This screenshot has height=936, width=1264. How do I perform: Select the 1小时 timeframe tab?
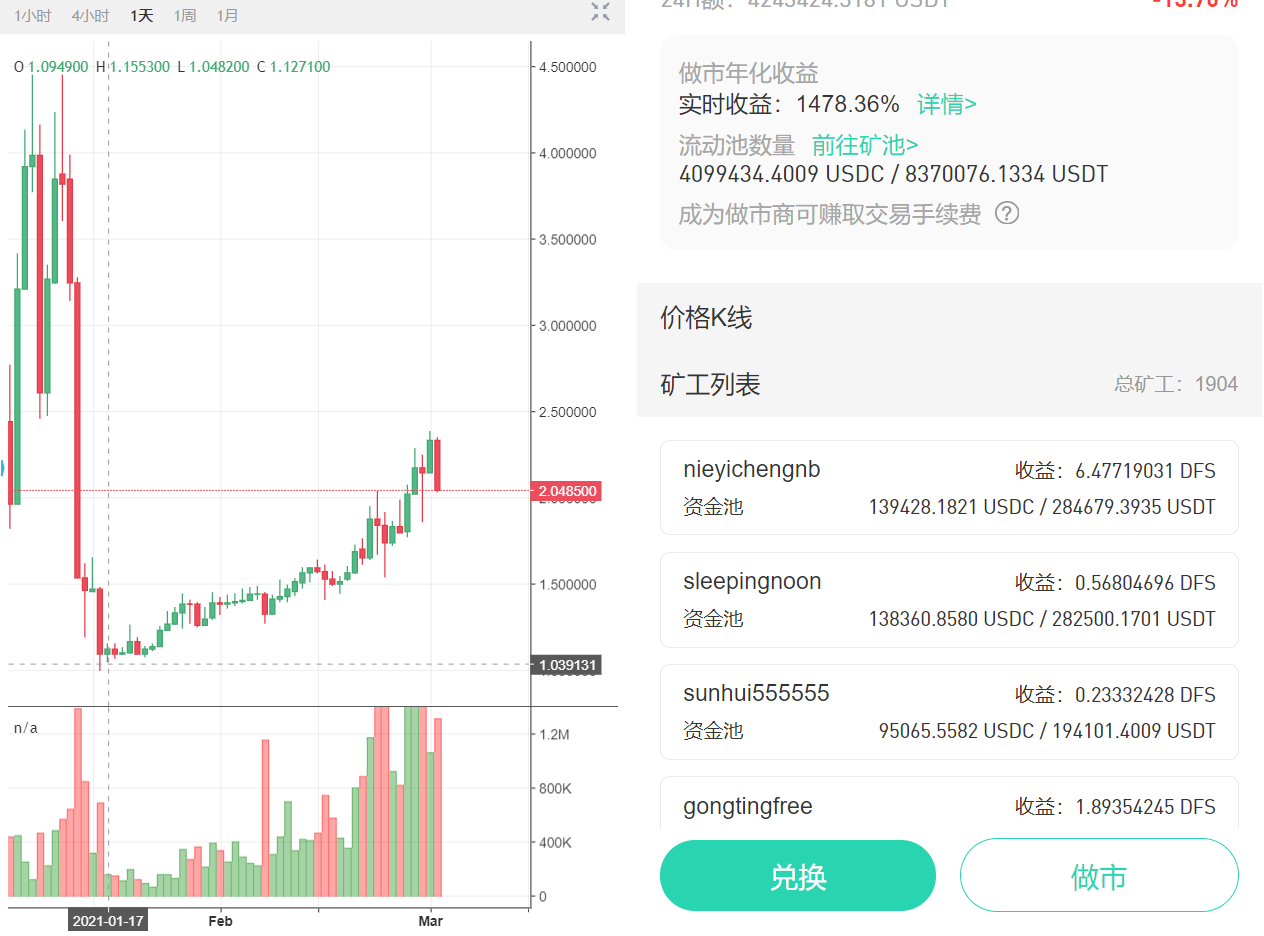(33, 15)
